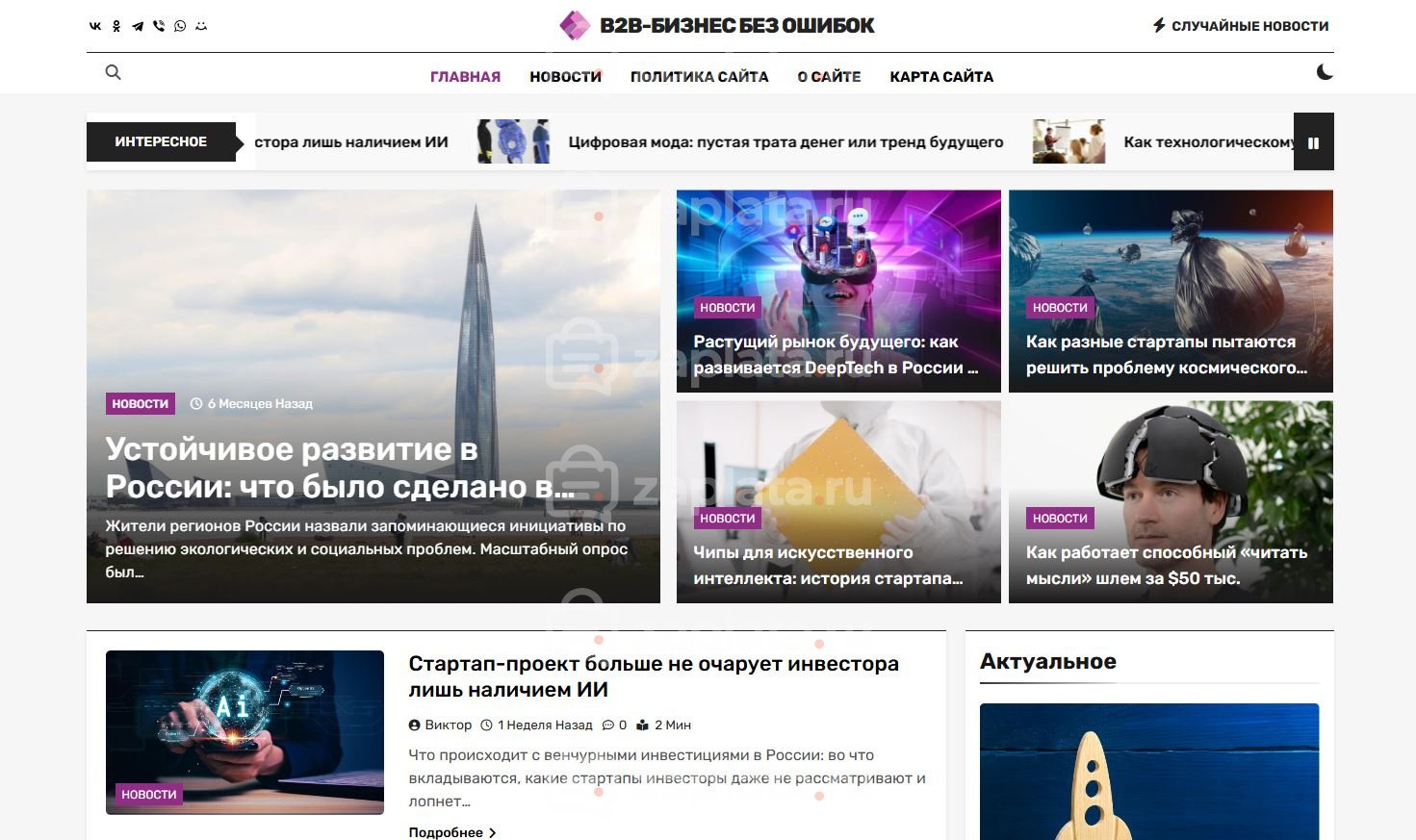Open author Виктор link
The height and width of the screenshot is (840, 1416).
tap(449, 725)
